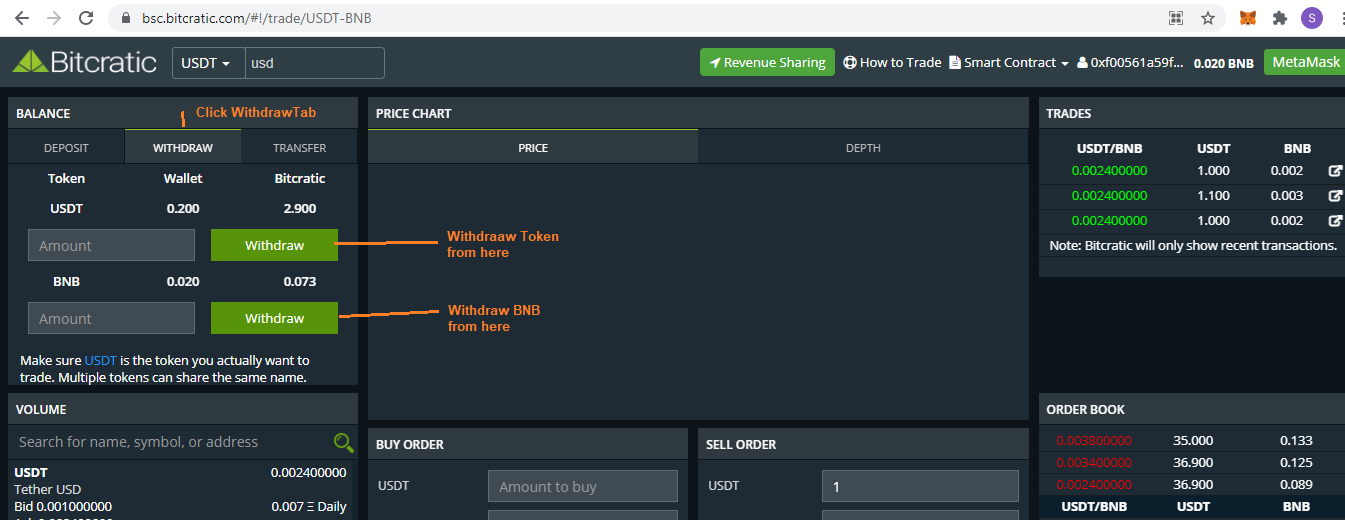Reload the page in browser
The image size is (1345, 520).
86,18
